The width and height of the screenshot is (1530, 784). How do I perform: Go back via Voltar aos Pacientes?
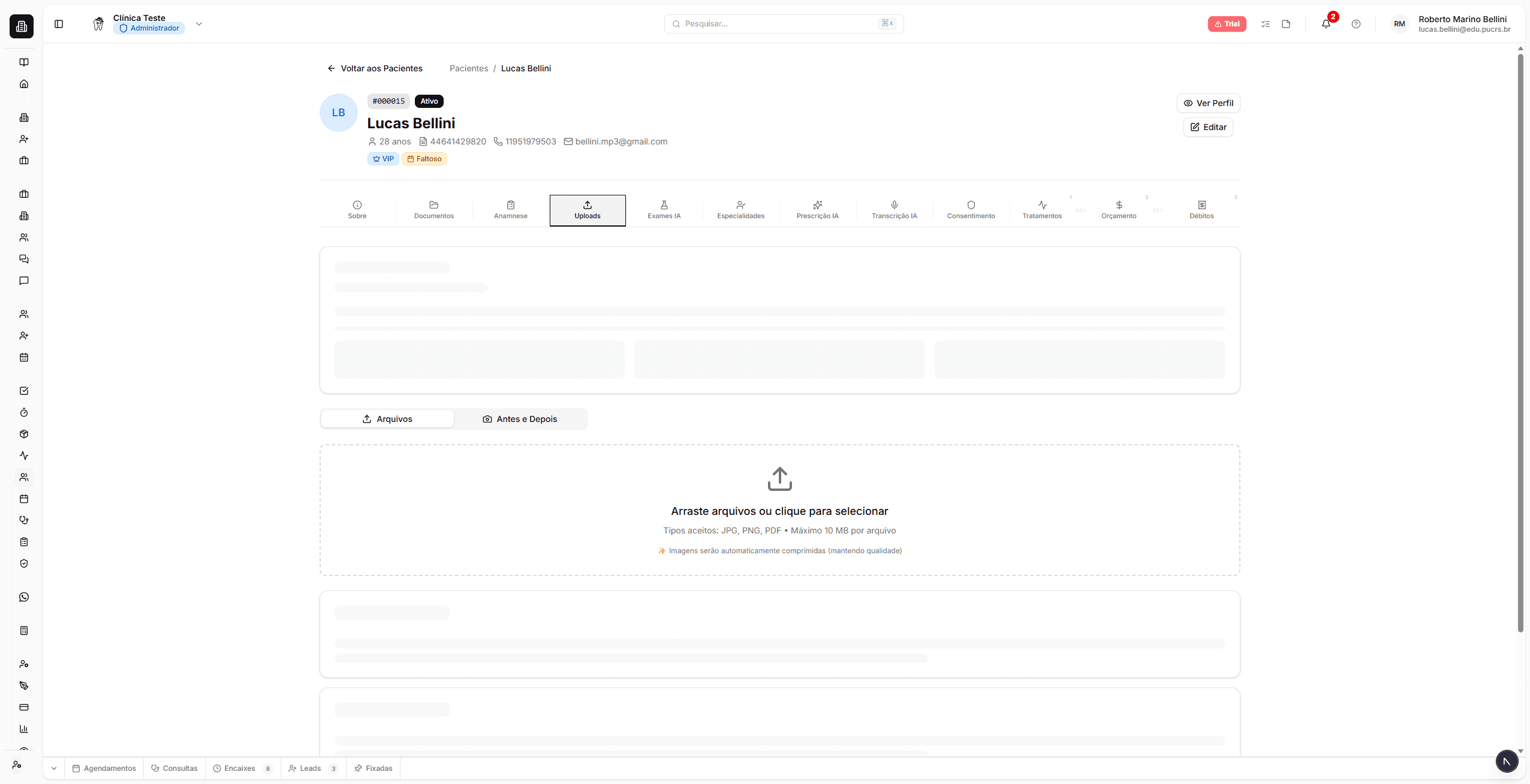pos(375,68)
